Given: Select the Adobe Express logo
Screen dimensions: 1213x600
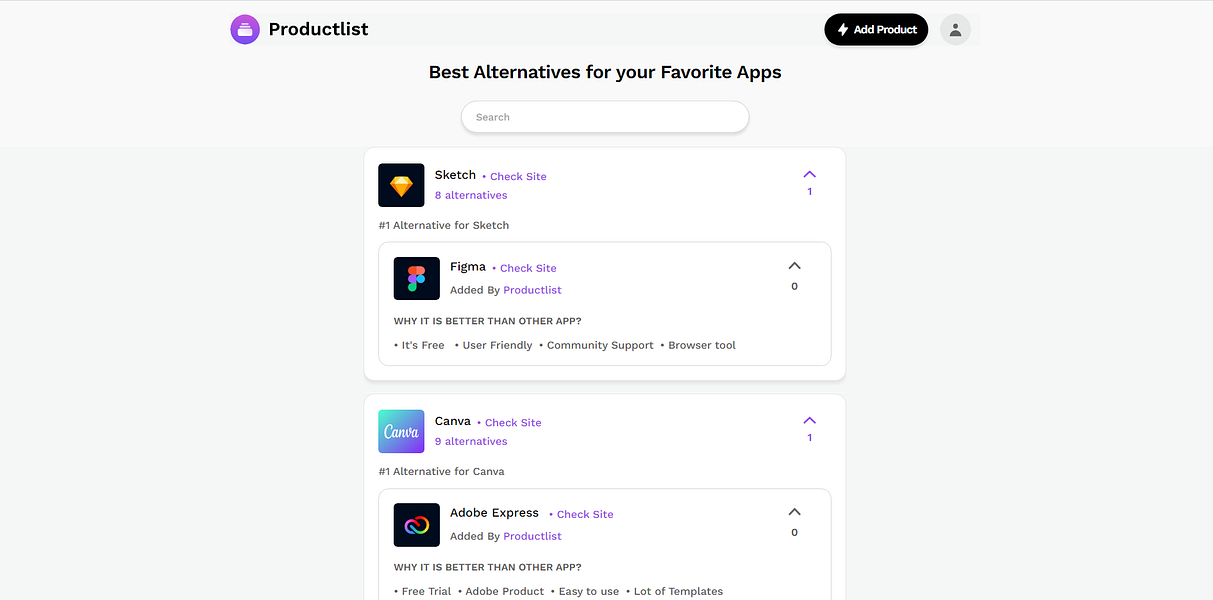Looking at the screenshot, I should [x=416, y=524].
